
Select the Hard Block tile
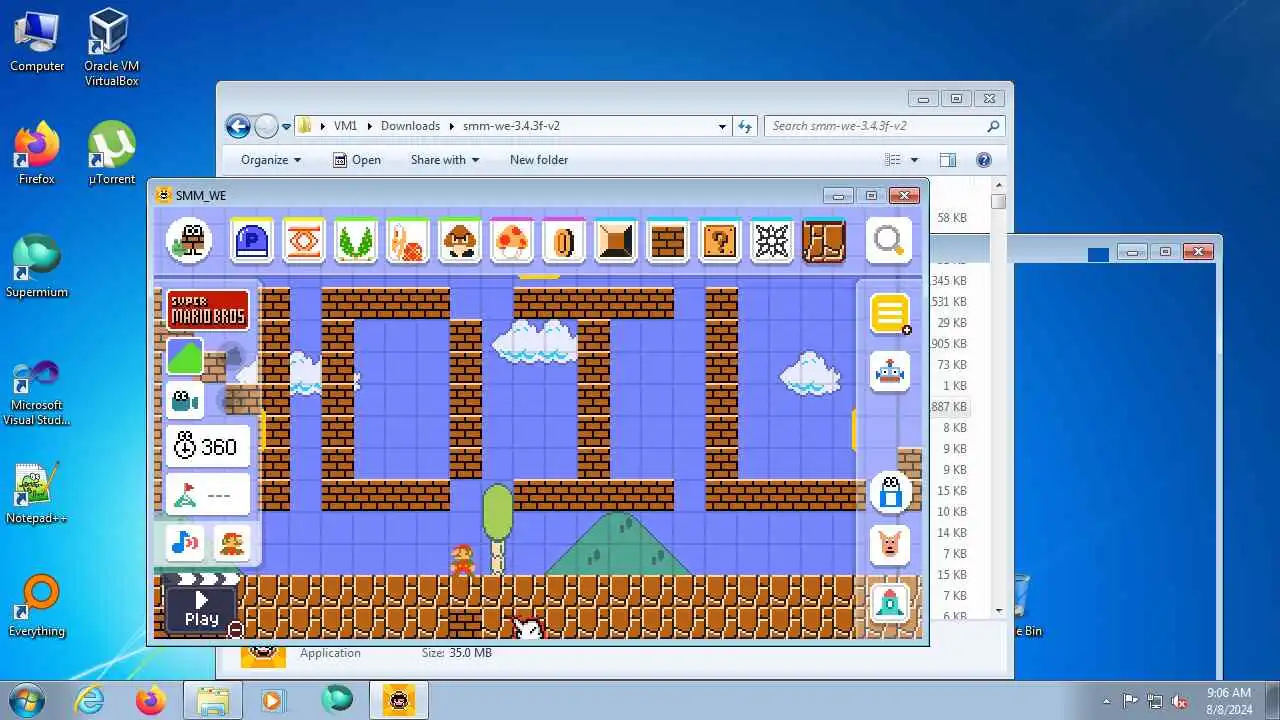tap(616, 241)
